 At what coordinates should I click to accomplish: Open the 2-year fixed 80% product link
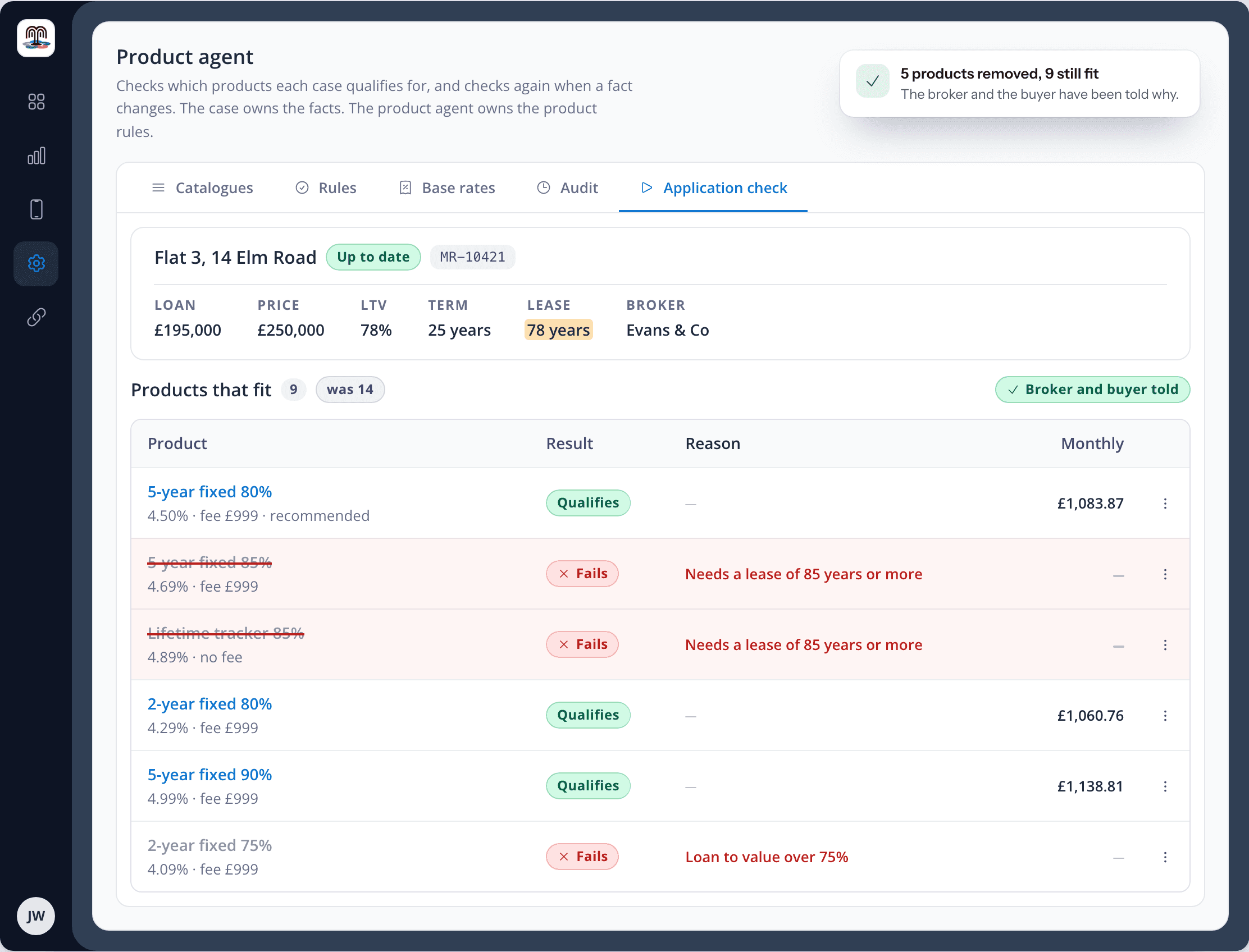pos(210,704)
